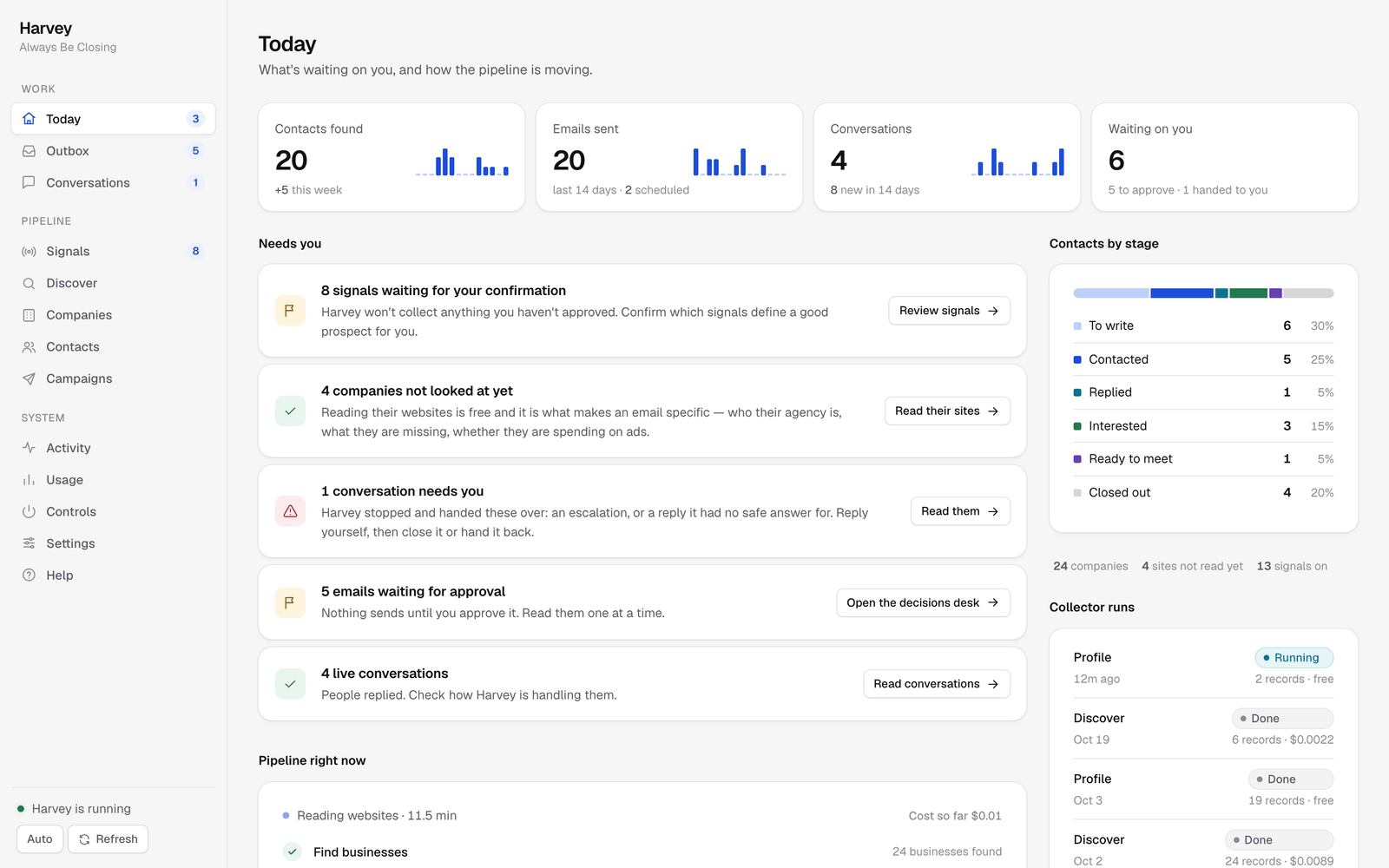Screen dimensions: 1389x868
Task: Click the Review signals button
Action: (x=949, y=311)
